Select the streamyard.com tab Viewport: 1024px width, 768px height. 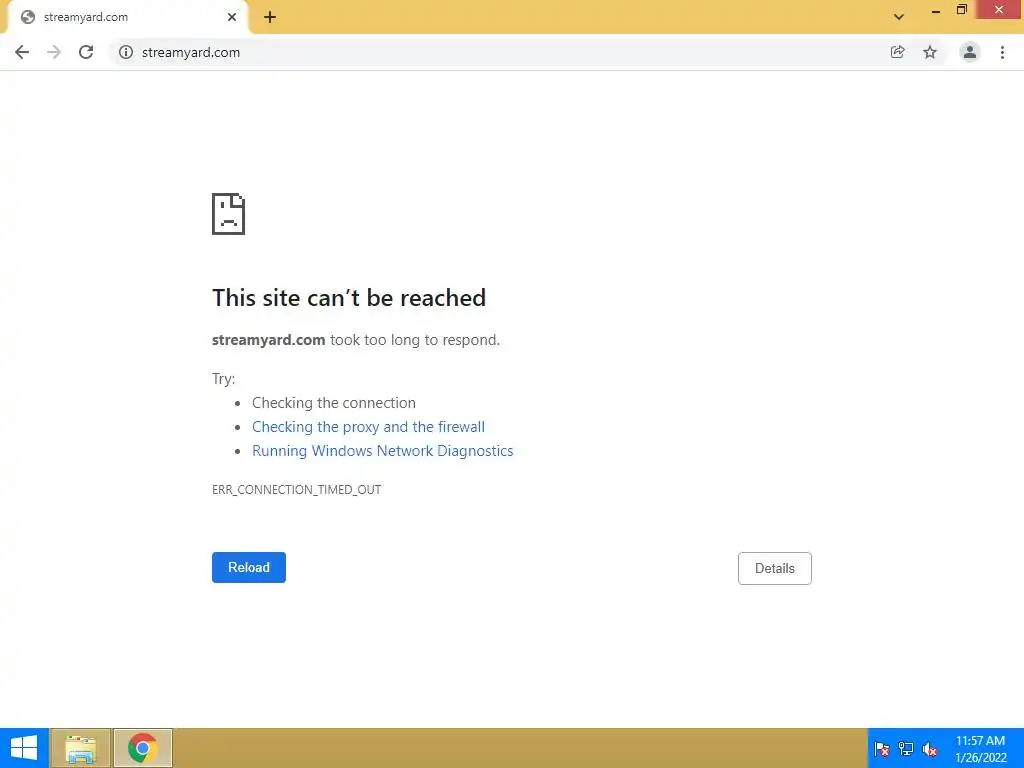click(127, 18)
